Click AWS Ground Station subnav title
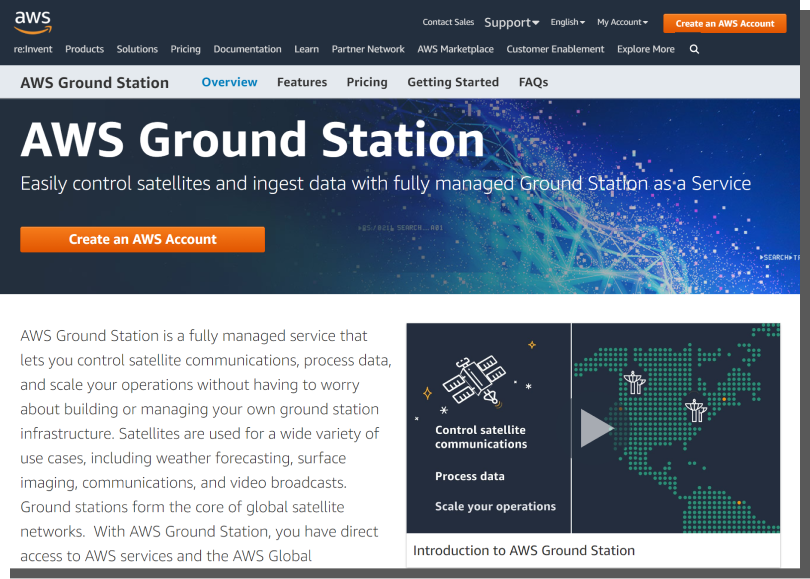The height and width of the screenshot is (579, 810). 95,83
